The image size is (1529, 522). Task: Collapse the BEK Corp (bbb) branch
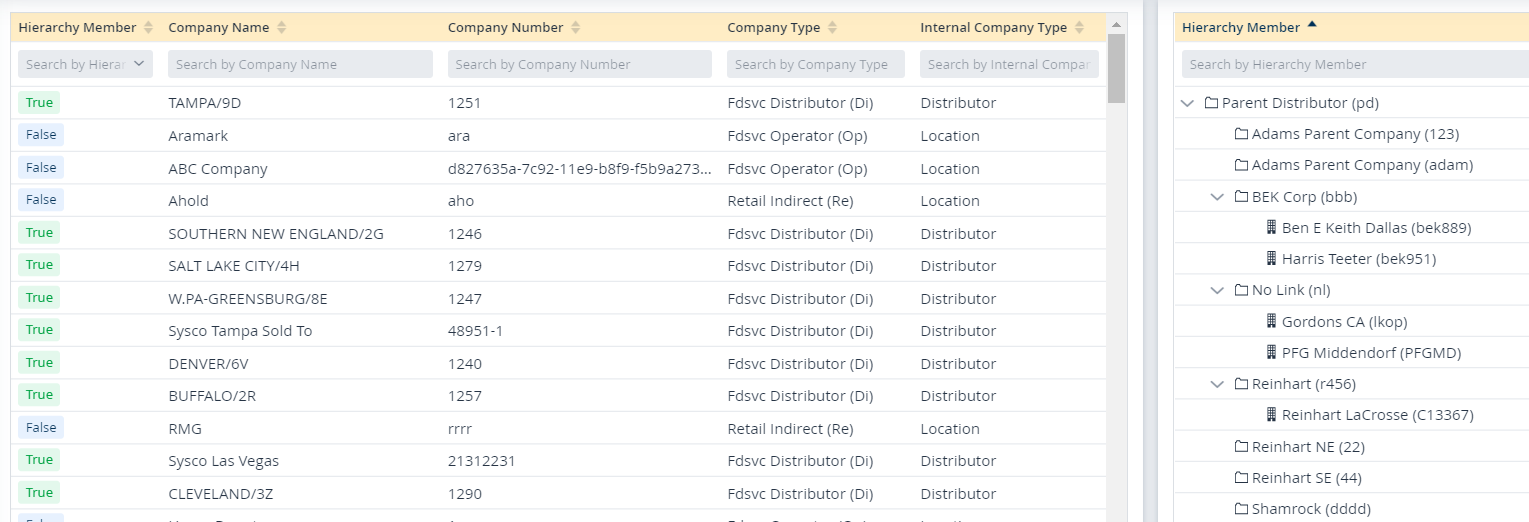[1217, 197]
